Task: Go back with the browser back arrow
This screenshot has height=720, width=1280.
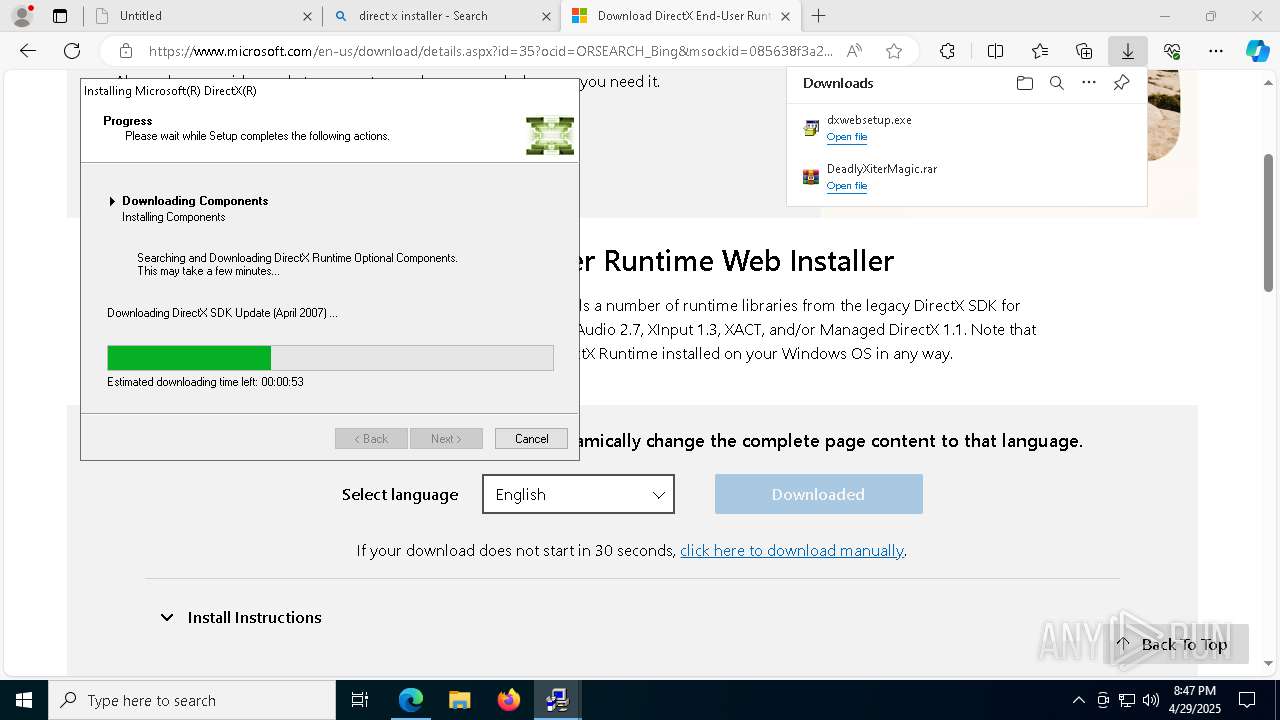Action: (28, 51)
